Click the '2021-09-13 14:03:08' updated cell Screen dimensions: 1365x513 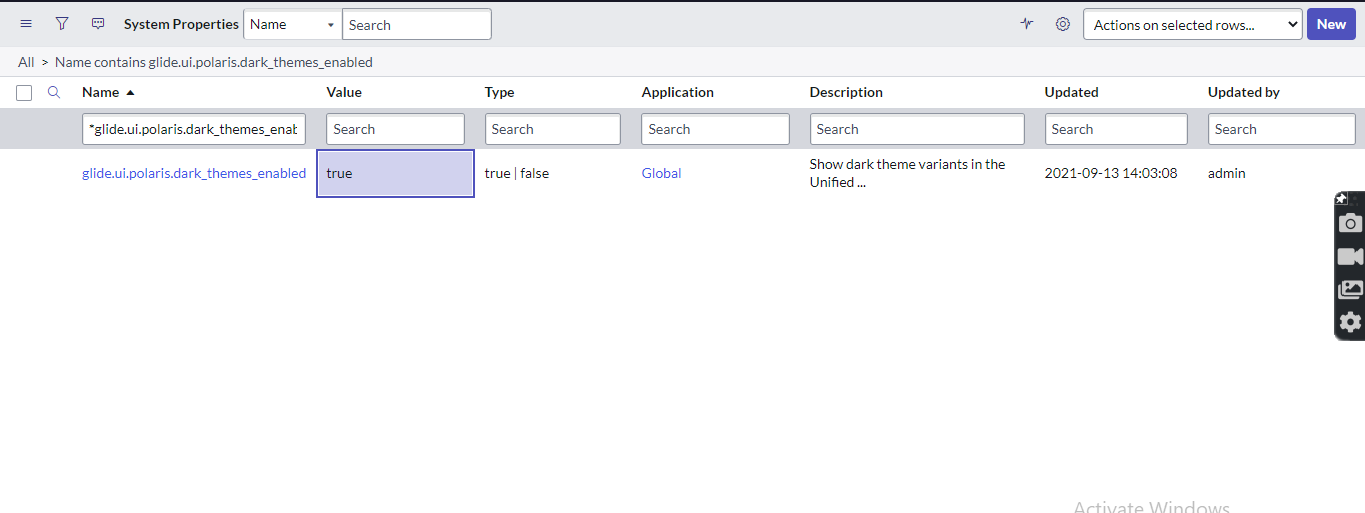(1111, 173)
